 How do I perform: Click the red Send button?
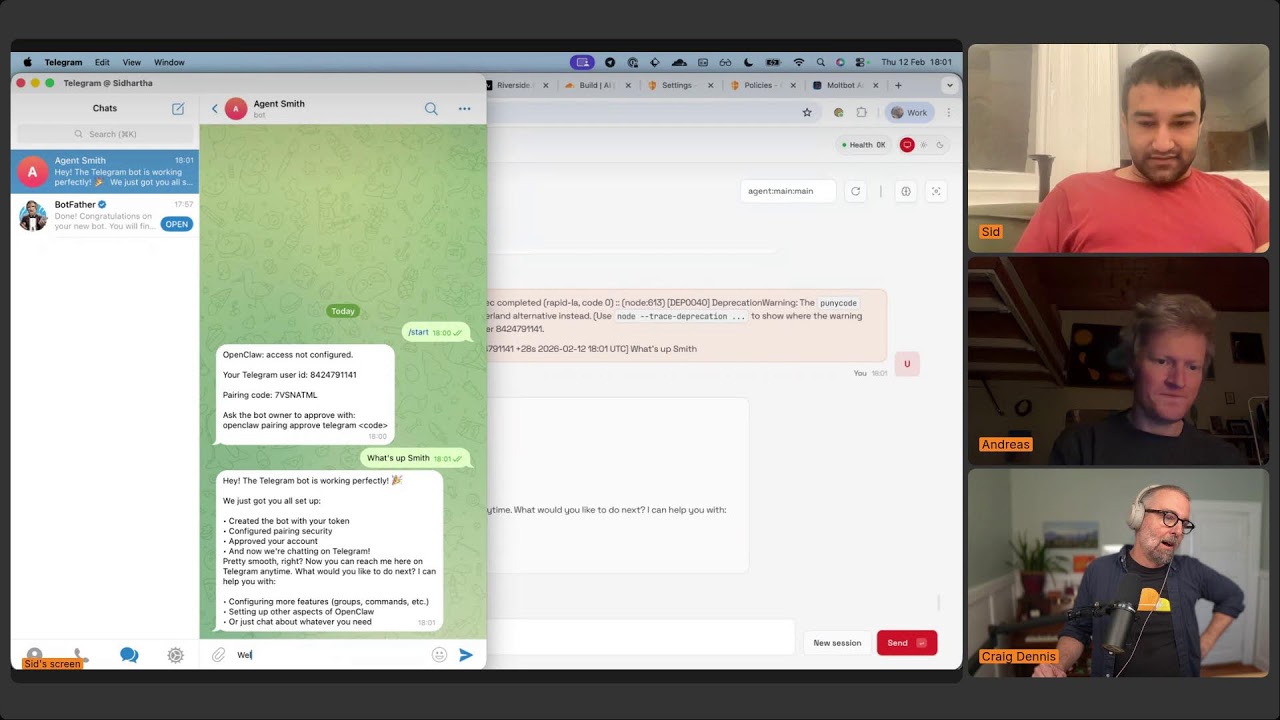pos(906,643)
